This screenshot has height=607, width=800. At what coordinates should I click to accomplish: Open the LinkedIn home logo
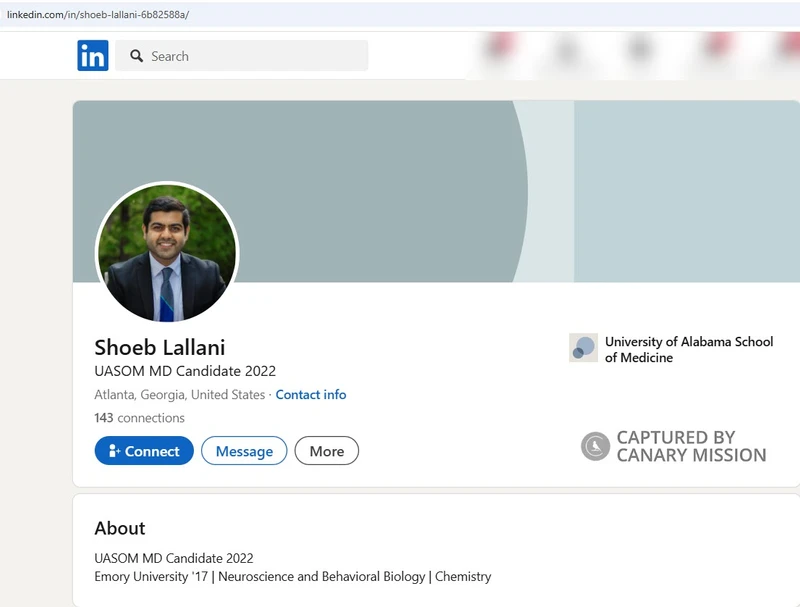tap(93, 56)
